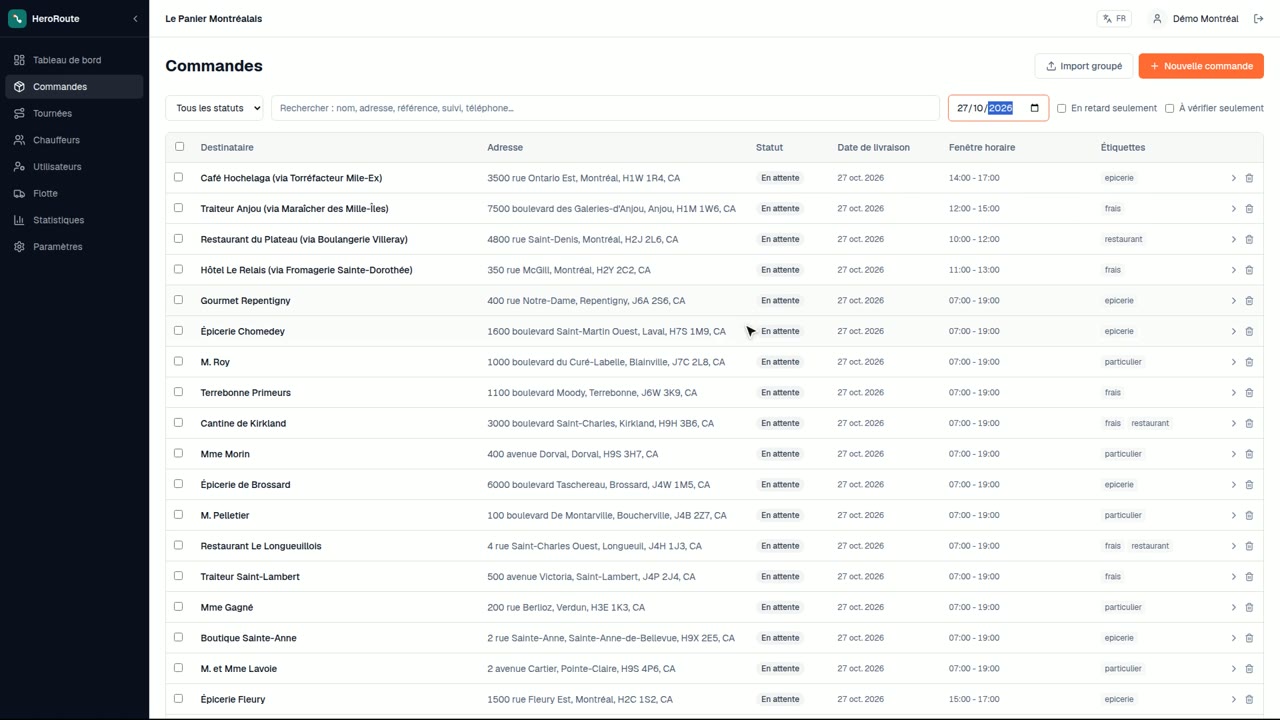
Task: Delete the Cantine de Kirkland order
Action: (x=1249, y=423)
